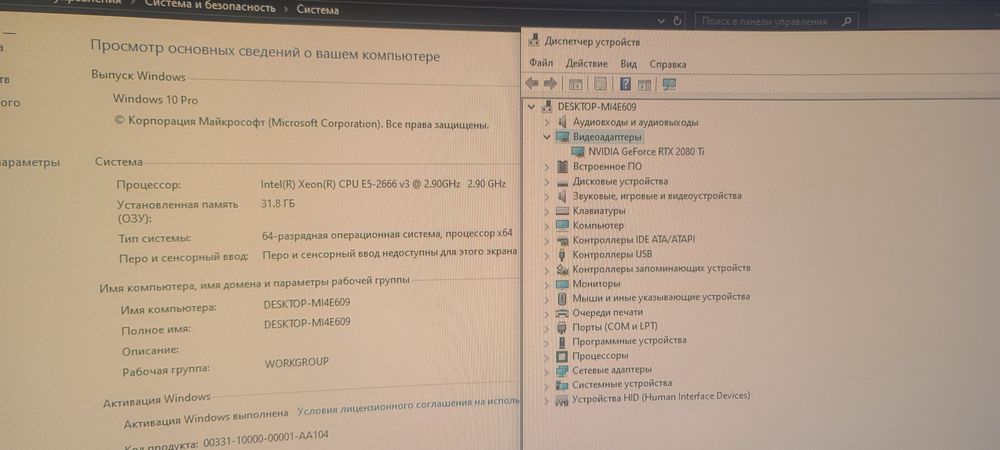Screen dimensions: 1000x450
Task: Click the Forward arrow in Device Manager toolbar
Action: click(551, 84)
